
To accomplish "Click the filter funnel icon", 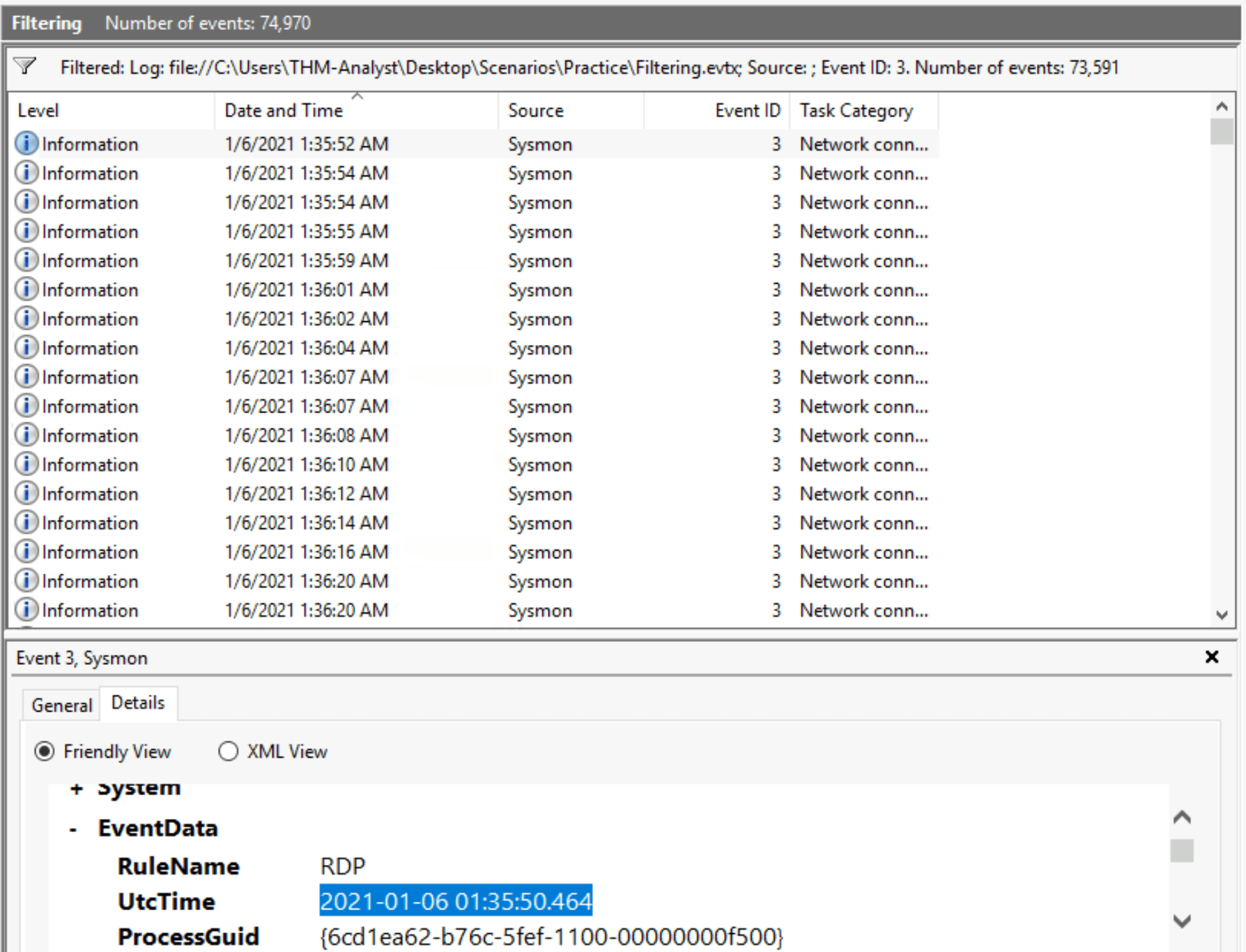I will pyautogui.click(x=25, y=66).
